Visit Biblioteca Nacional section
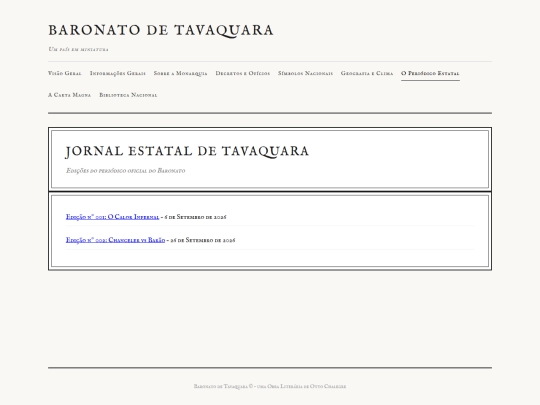 point(128,95)
